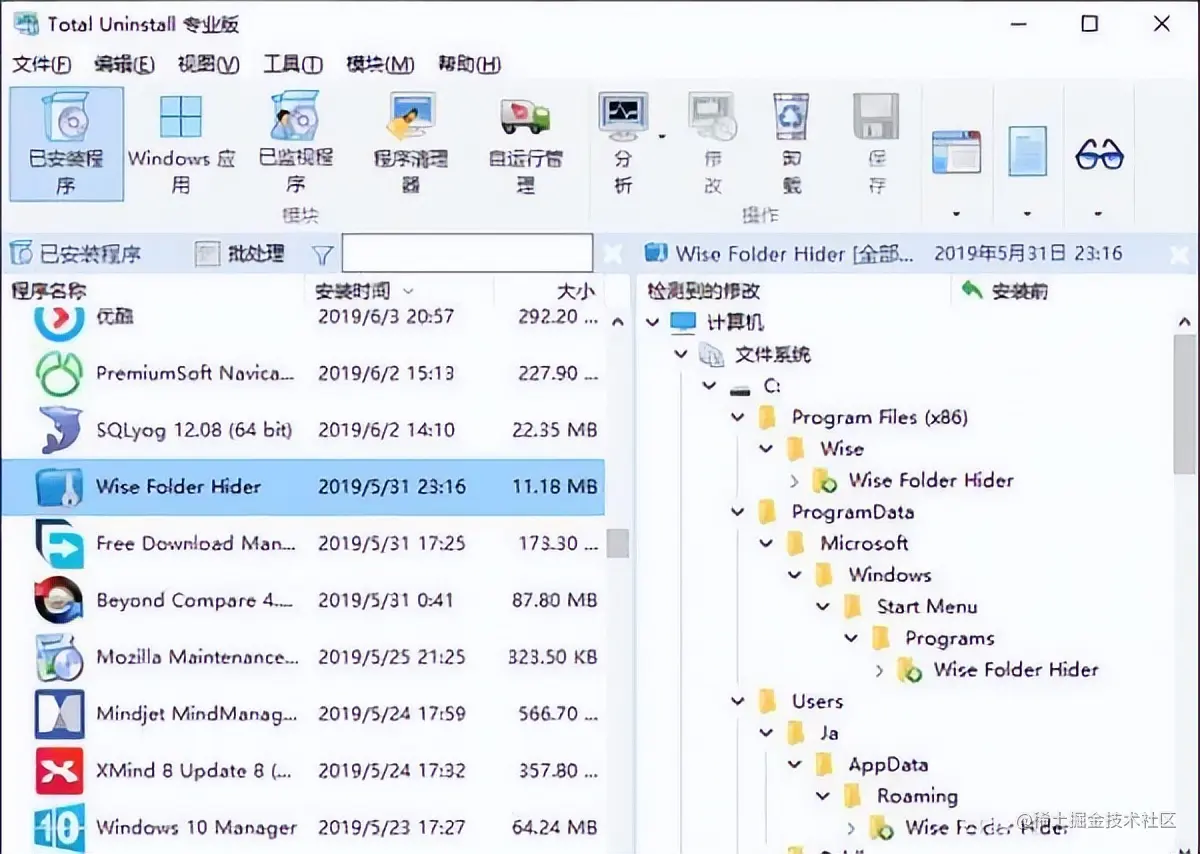Click the 修改 toolbar icon
The image size is (1200, 854).
coord(712,117)
